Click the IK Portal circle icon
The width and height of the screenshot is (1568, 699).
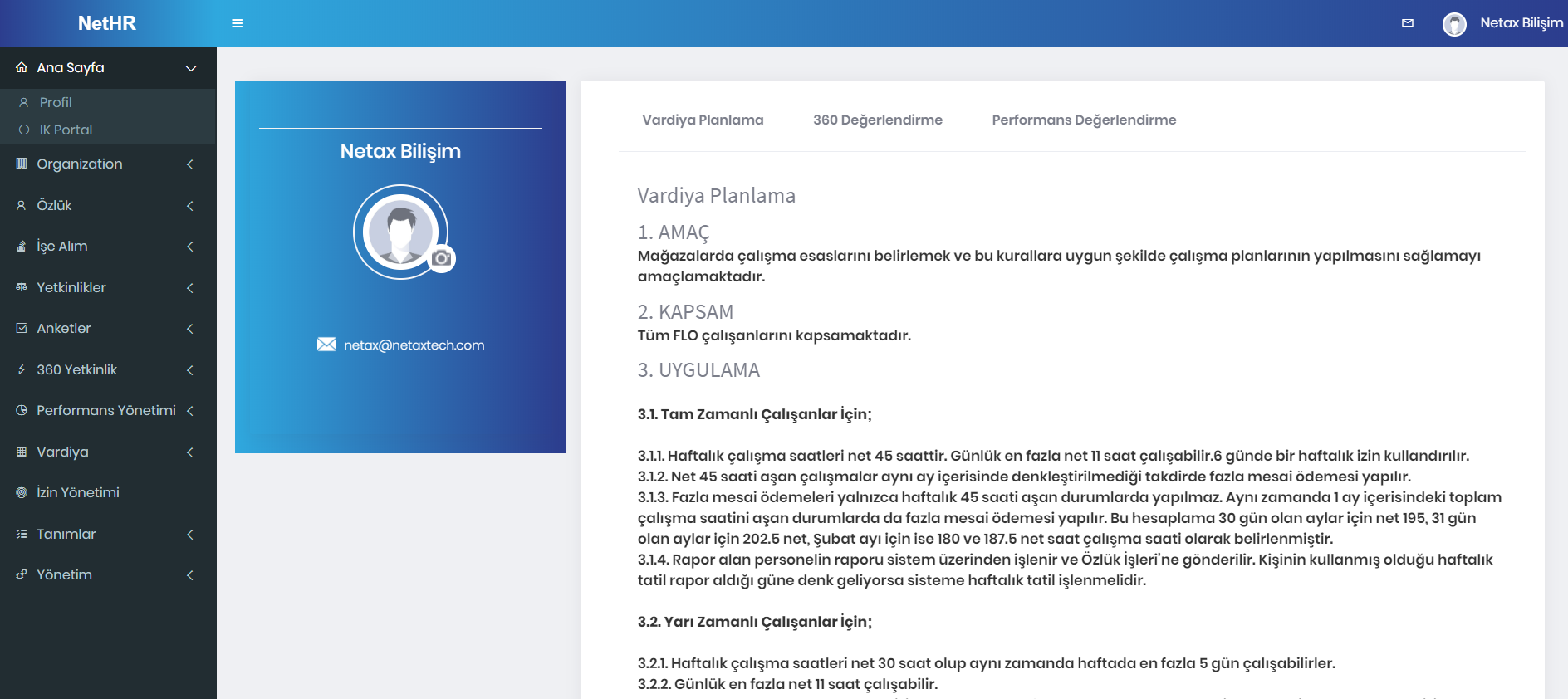pos(24,130)
